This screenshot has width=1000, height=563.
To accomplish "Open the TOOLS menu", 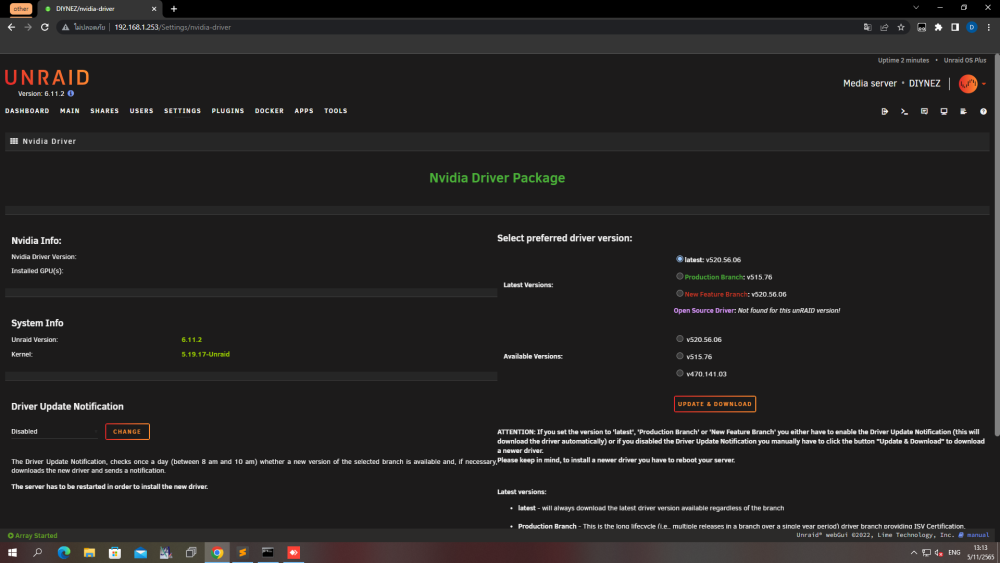I will click(x=335, y=111).
